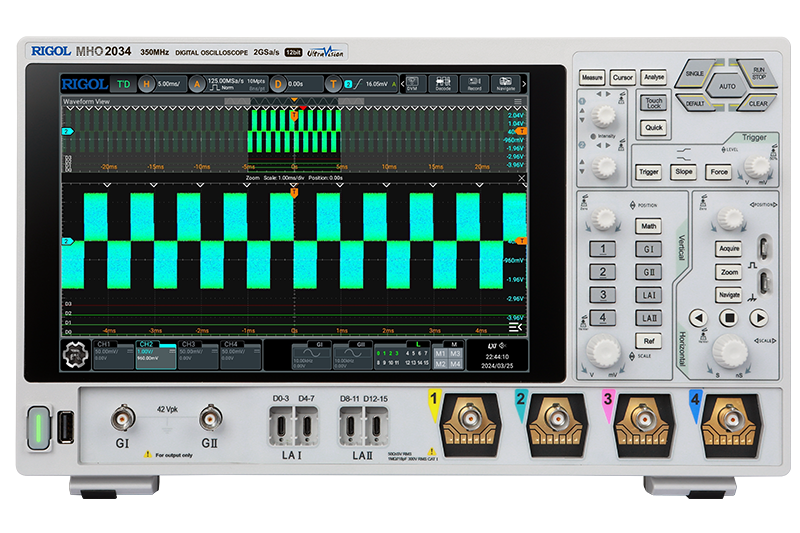Toggle the Touch Lock button
800x533 pixels.
click(x=653, y=105)
